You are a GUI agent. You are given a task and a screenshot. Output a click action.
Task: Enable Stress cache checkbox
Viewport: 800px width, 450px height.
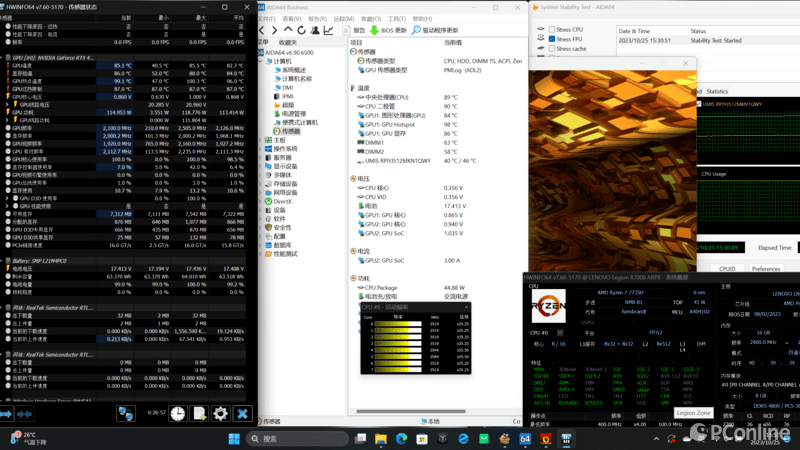[552, 48]
